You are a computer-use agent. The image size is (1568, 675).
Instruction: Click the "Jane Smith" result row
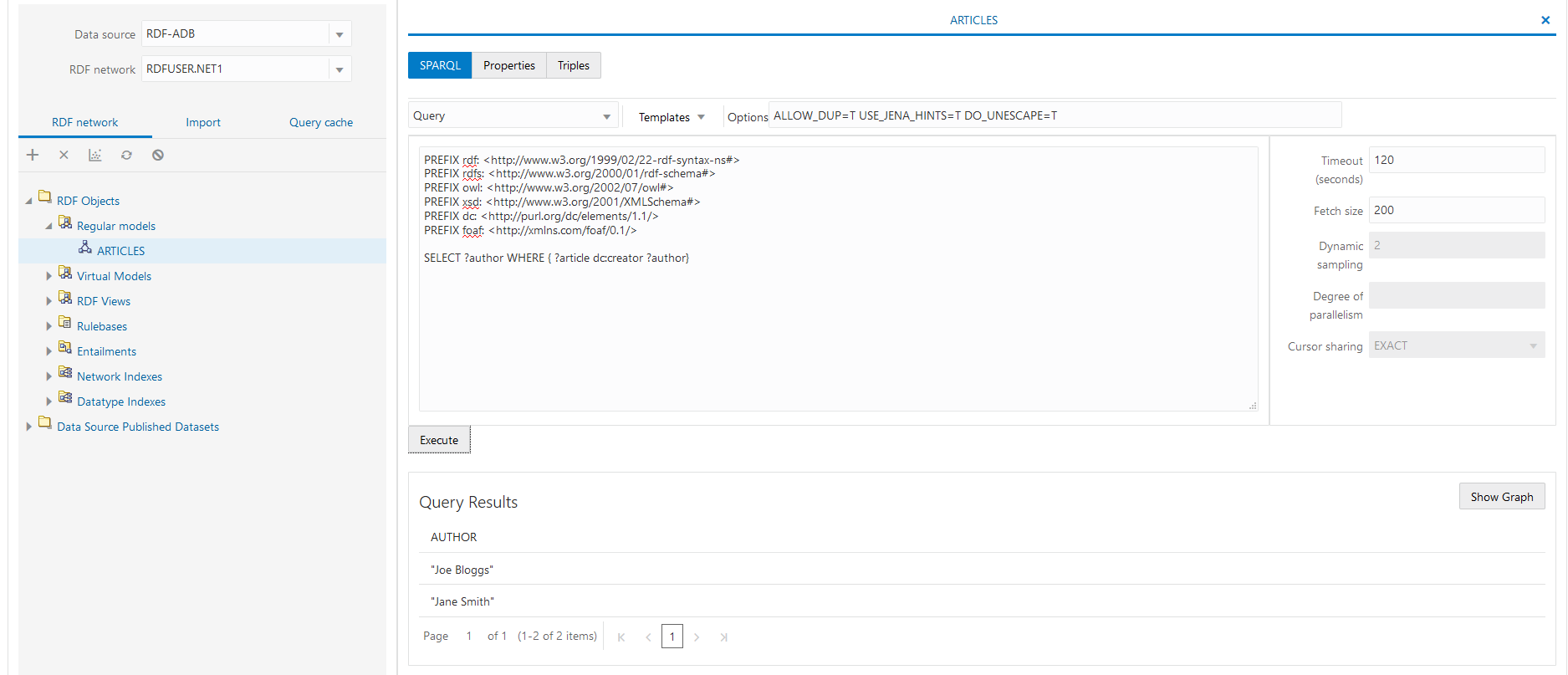(x=982, y=601)
